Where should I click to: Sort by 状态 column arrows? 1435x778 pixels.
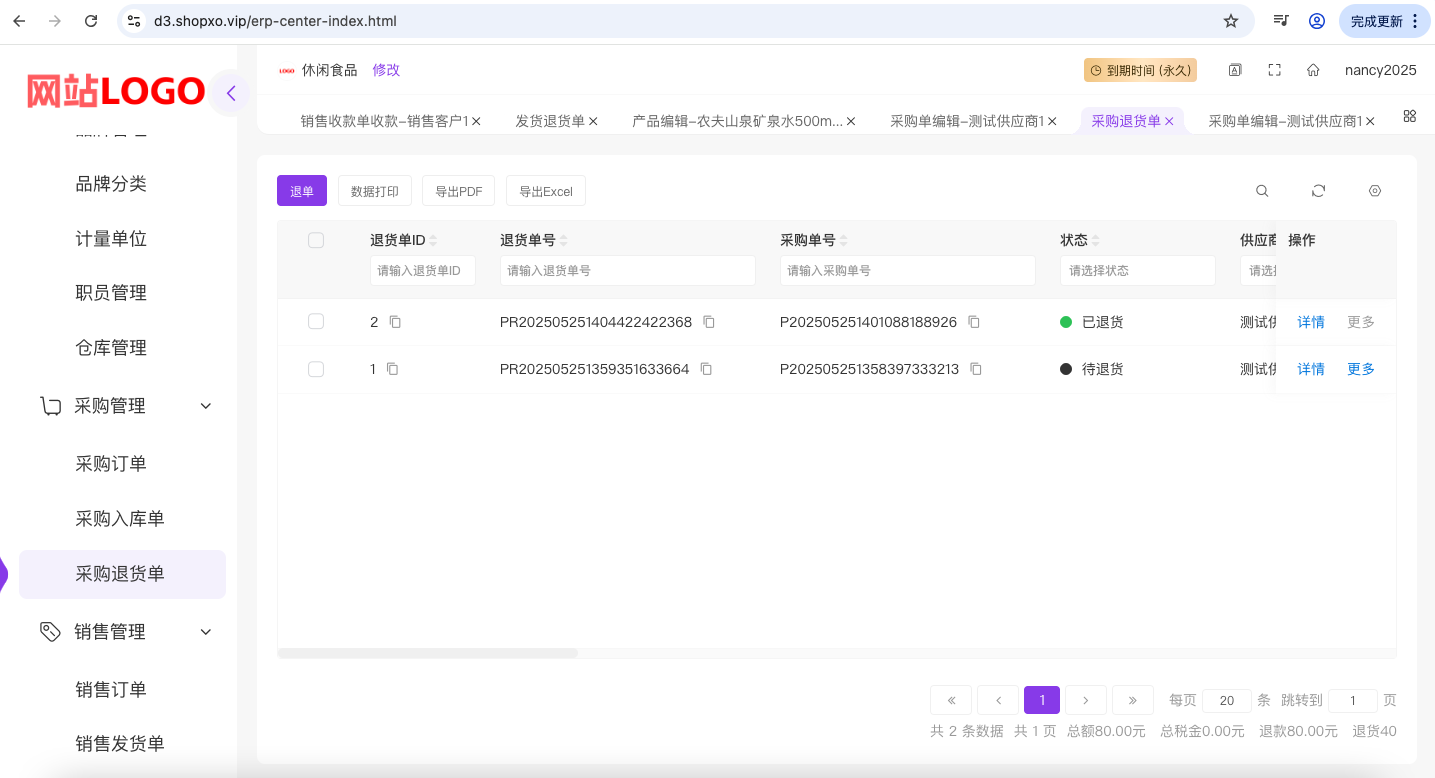point(1095,241)
